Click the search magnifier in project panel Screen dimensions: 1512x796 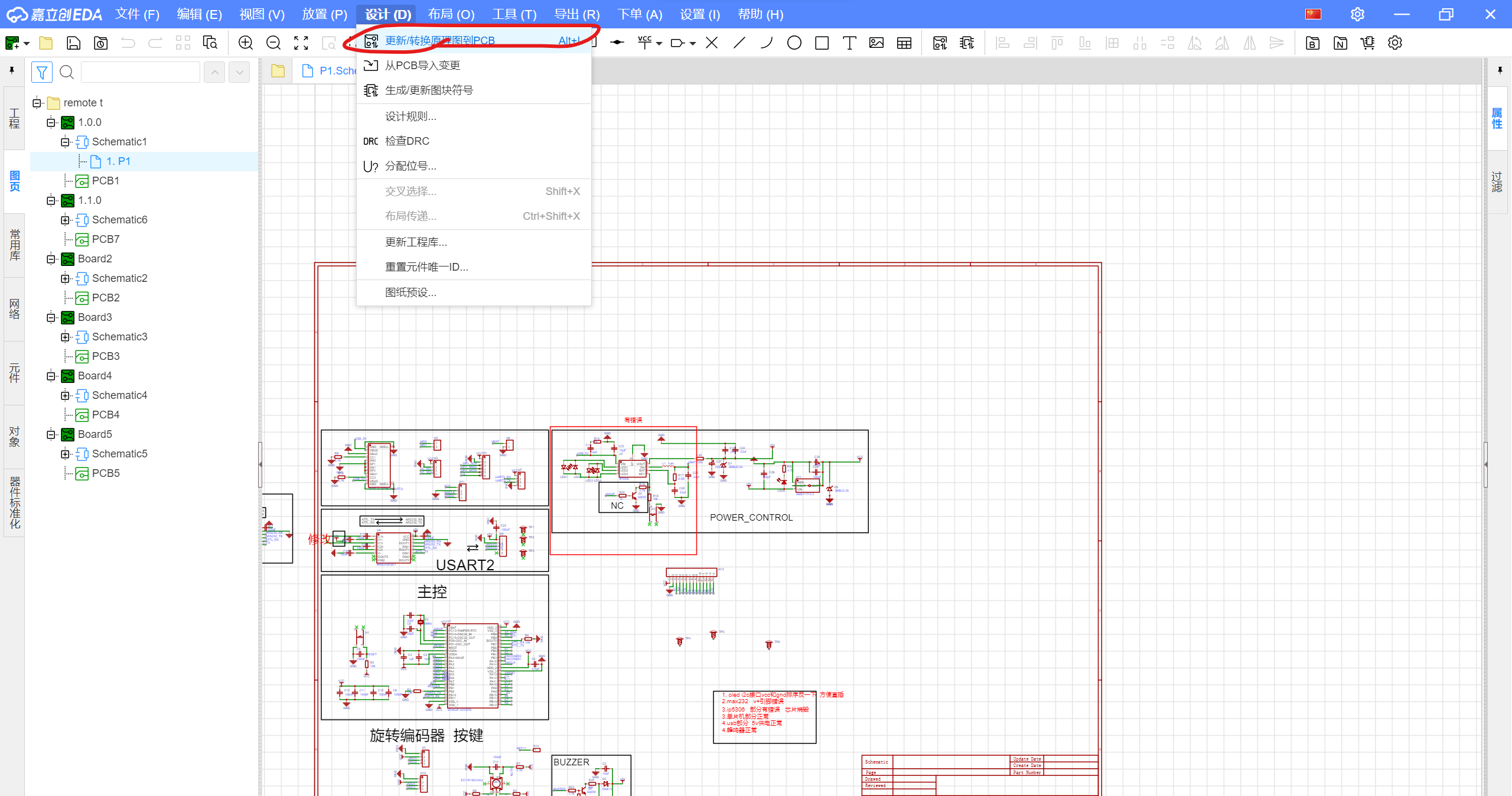click(x=67, y=72)
